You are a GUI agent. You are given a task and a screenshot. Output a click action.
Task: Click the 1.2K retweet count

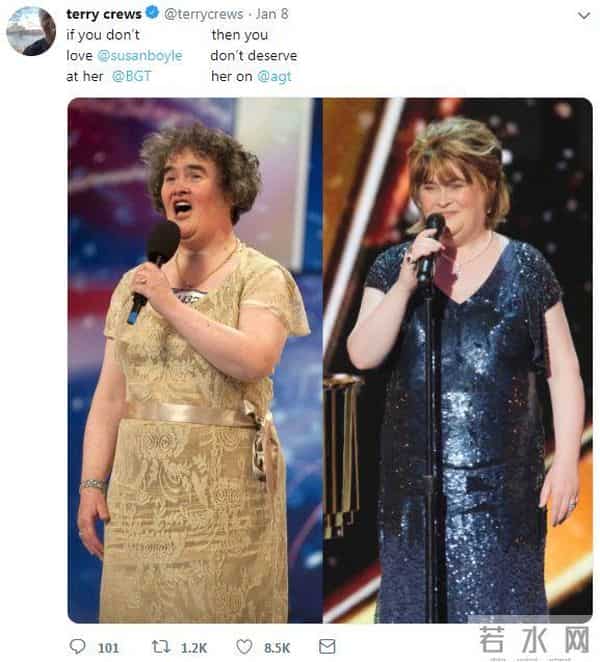pyautogui.click(x=194, y=648)
